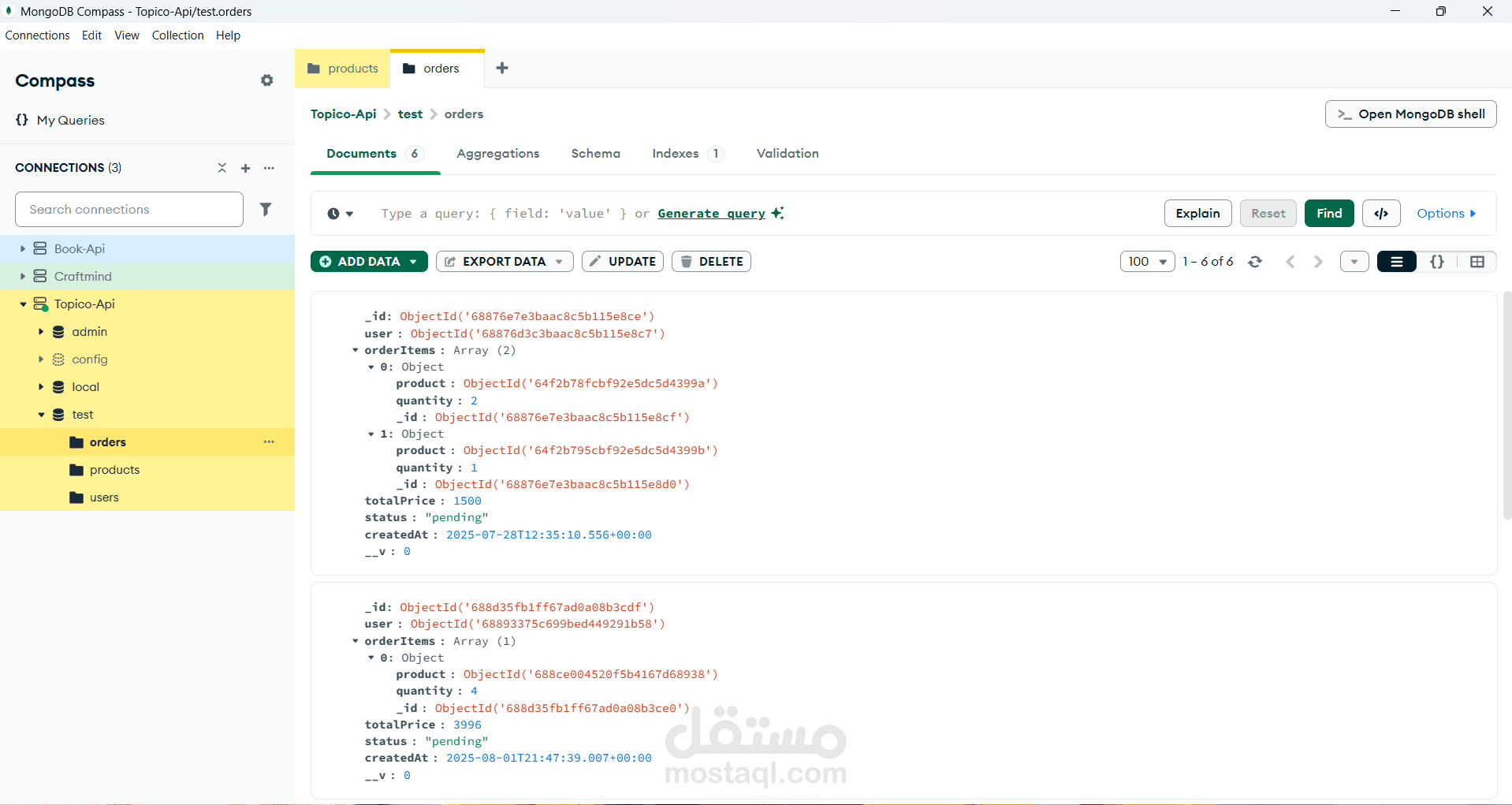Image resolution: width=1512 pixels, height=805 pixels.
Task: Open the Help menu
Action: [x=229, y=35]
